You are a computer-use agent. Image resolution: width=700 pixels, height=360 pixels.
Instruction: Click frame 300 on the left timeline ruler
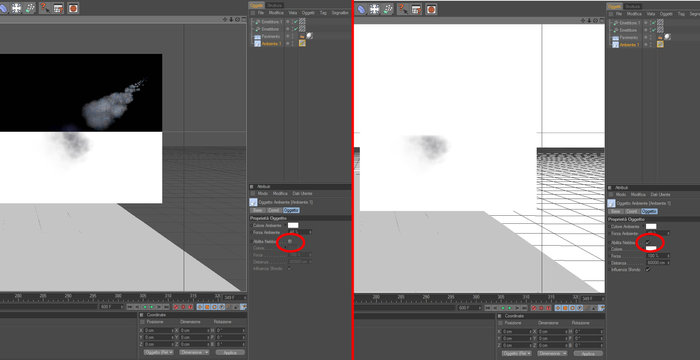[x=118, y=296]
